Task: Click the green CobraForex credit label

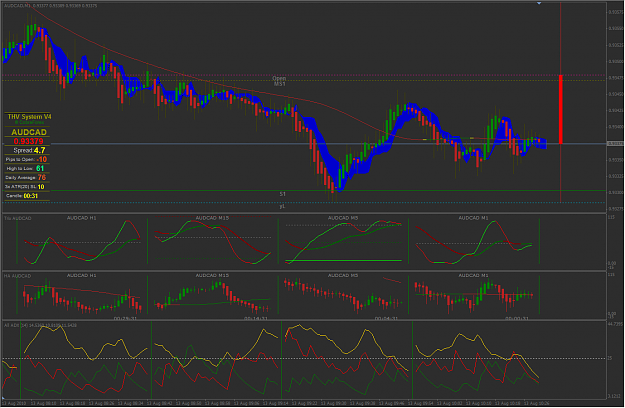Action: (x=29, y=123)
